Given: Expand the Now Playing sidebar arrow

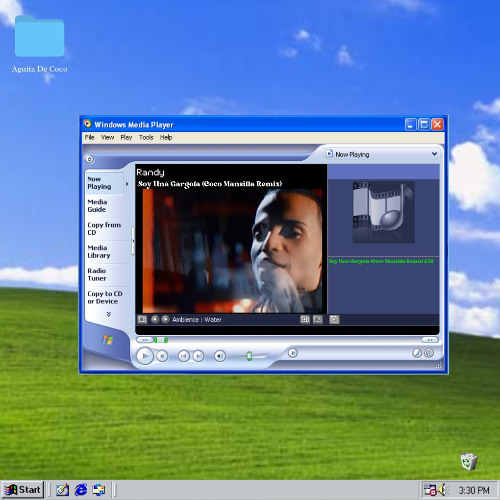Looking at the screenshot, I should pos(127,184).
